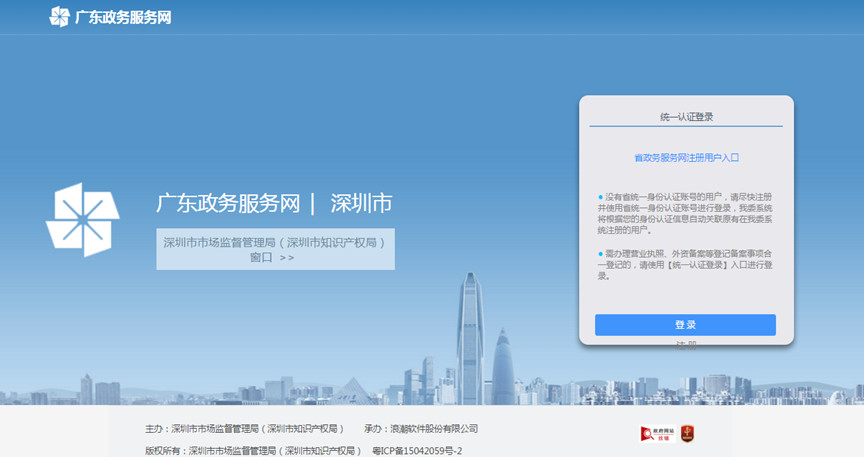Click the >> arrows after 窗口
The width and height of the screenshot is (864, 460).
pyautogui.click(x=287, y=257)
